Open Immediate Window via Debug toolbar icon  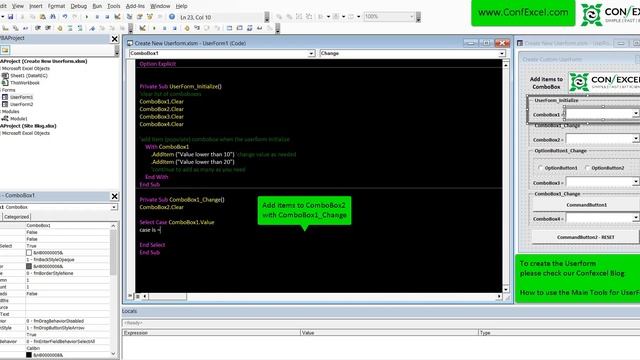point(240,28)
